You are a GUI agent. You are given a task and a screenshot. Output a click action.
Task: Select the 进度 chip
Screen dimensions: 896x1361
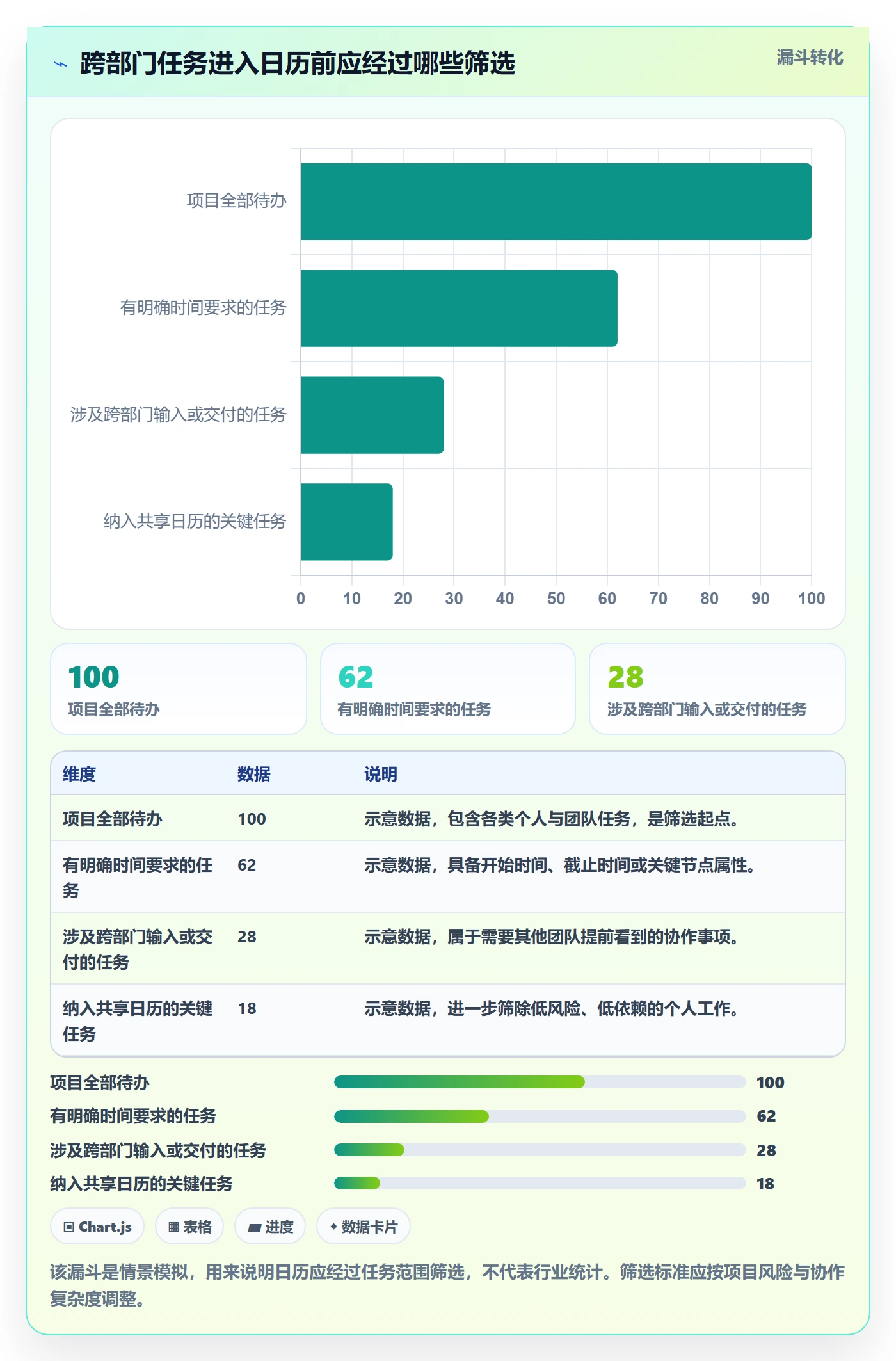coord(270,1227)
